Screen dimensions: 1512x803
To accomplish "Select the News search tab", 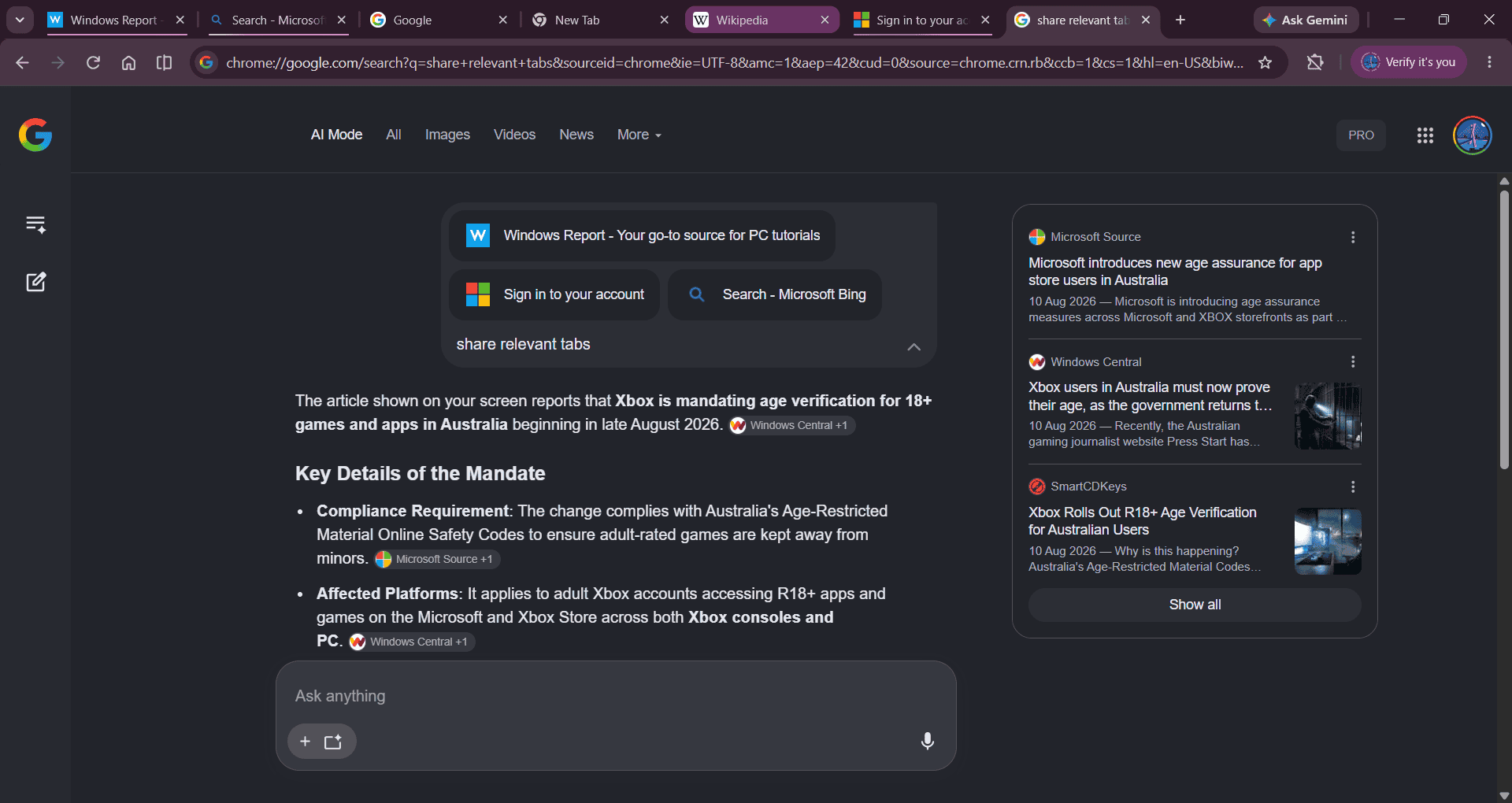I will (x=576, y=135).
